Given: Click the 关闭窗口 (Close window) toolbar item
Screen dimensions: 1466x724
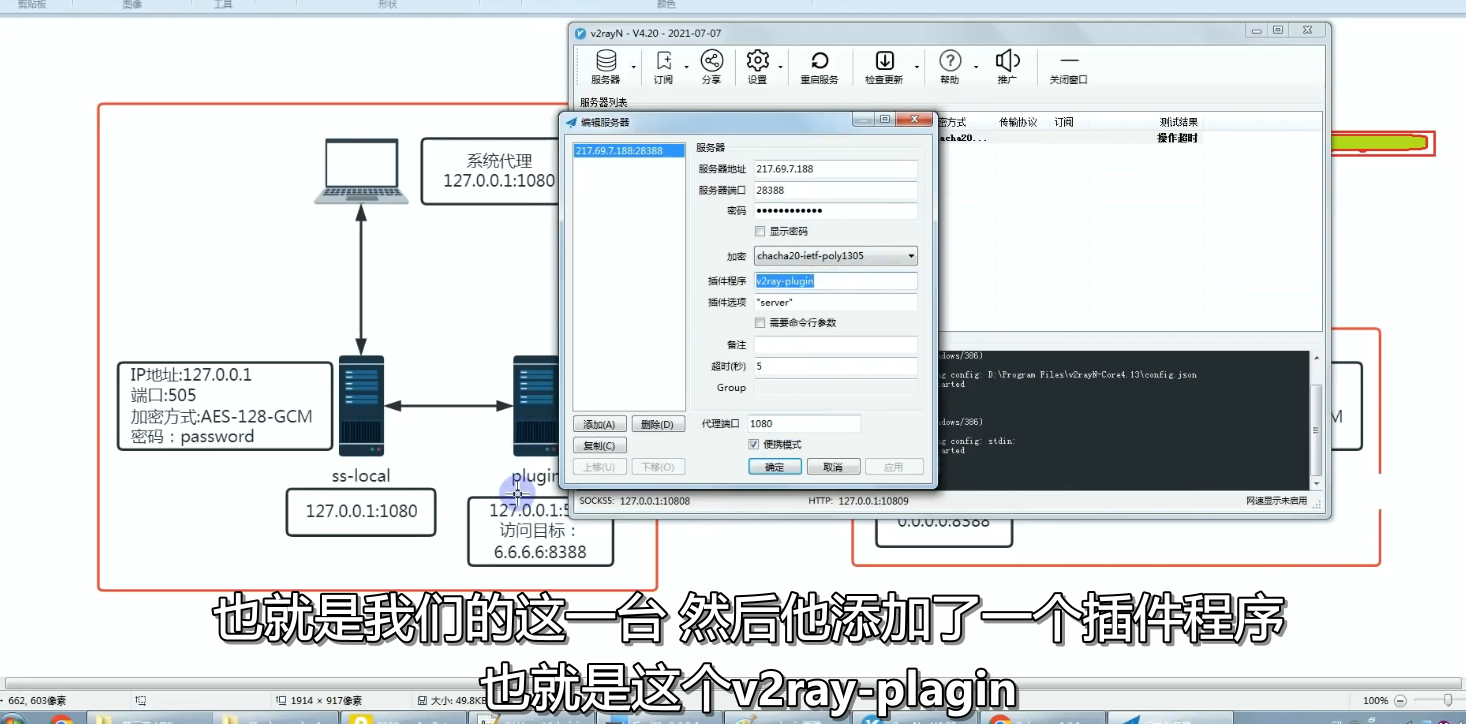Looking at the screenshot, I should click(1068, 67).
